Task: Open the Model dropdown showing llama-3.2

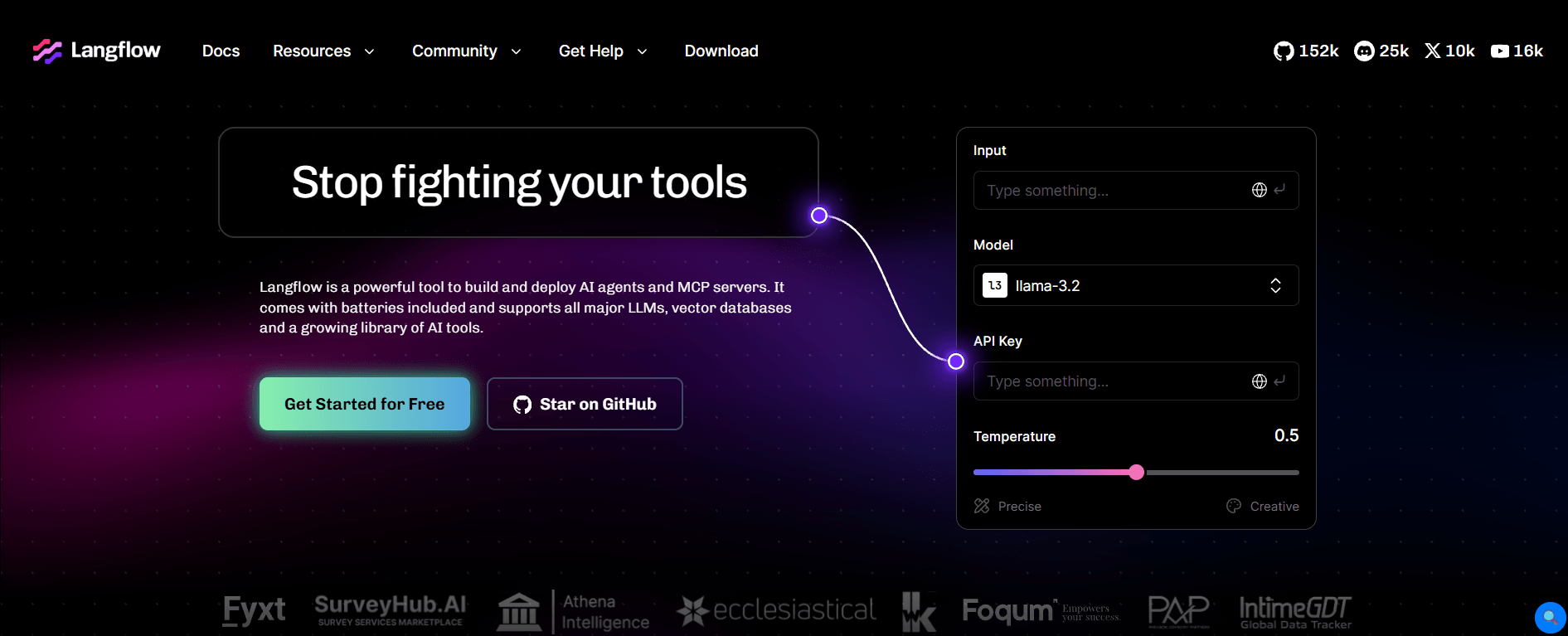Action: pyautogui.click(x=1136, y=285)
